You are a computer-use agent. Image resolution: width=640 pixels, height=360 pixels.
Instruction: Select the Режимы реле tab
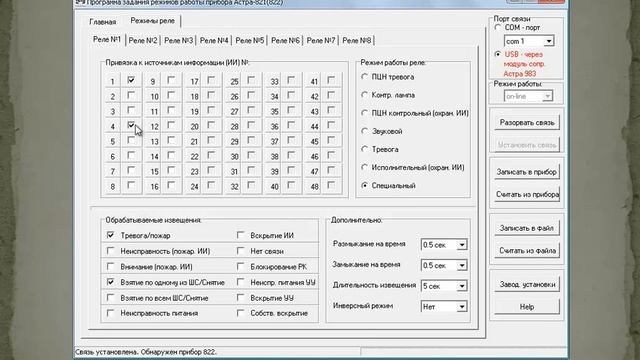[153, 21]
